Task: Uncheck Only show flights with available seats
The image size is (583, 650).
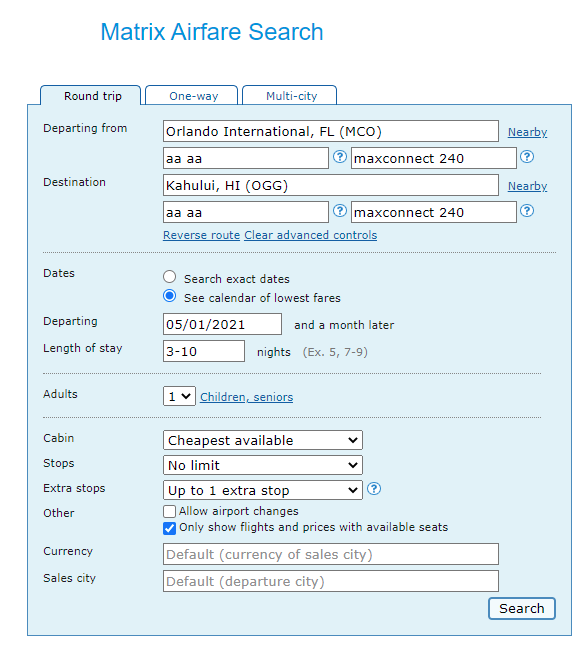Action: coord(169,528)
